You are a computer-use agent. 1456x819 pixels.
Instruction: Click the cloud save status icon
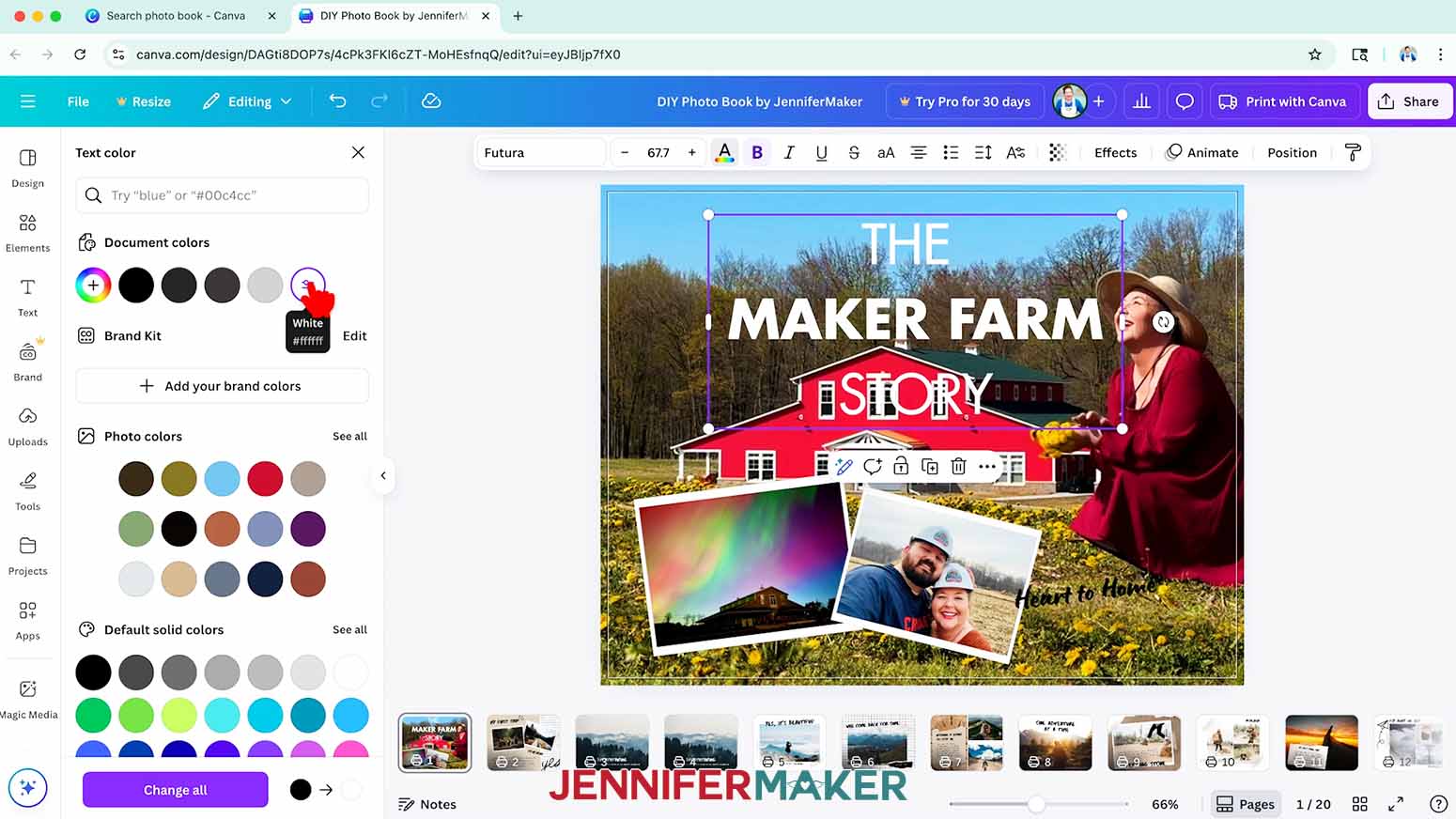(x=431, y=101)
